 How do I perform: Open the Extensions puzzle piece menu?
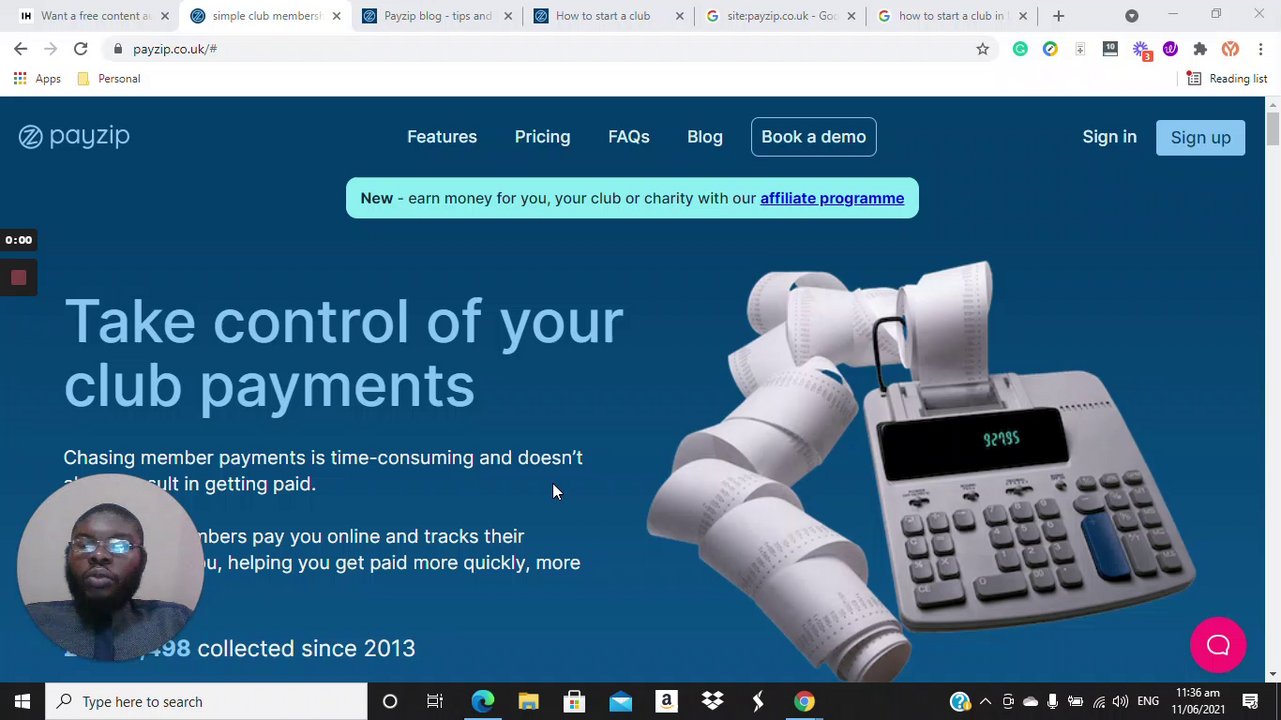(x=1200, y=49)
